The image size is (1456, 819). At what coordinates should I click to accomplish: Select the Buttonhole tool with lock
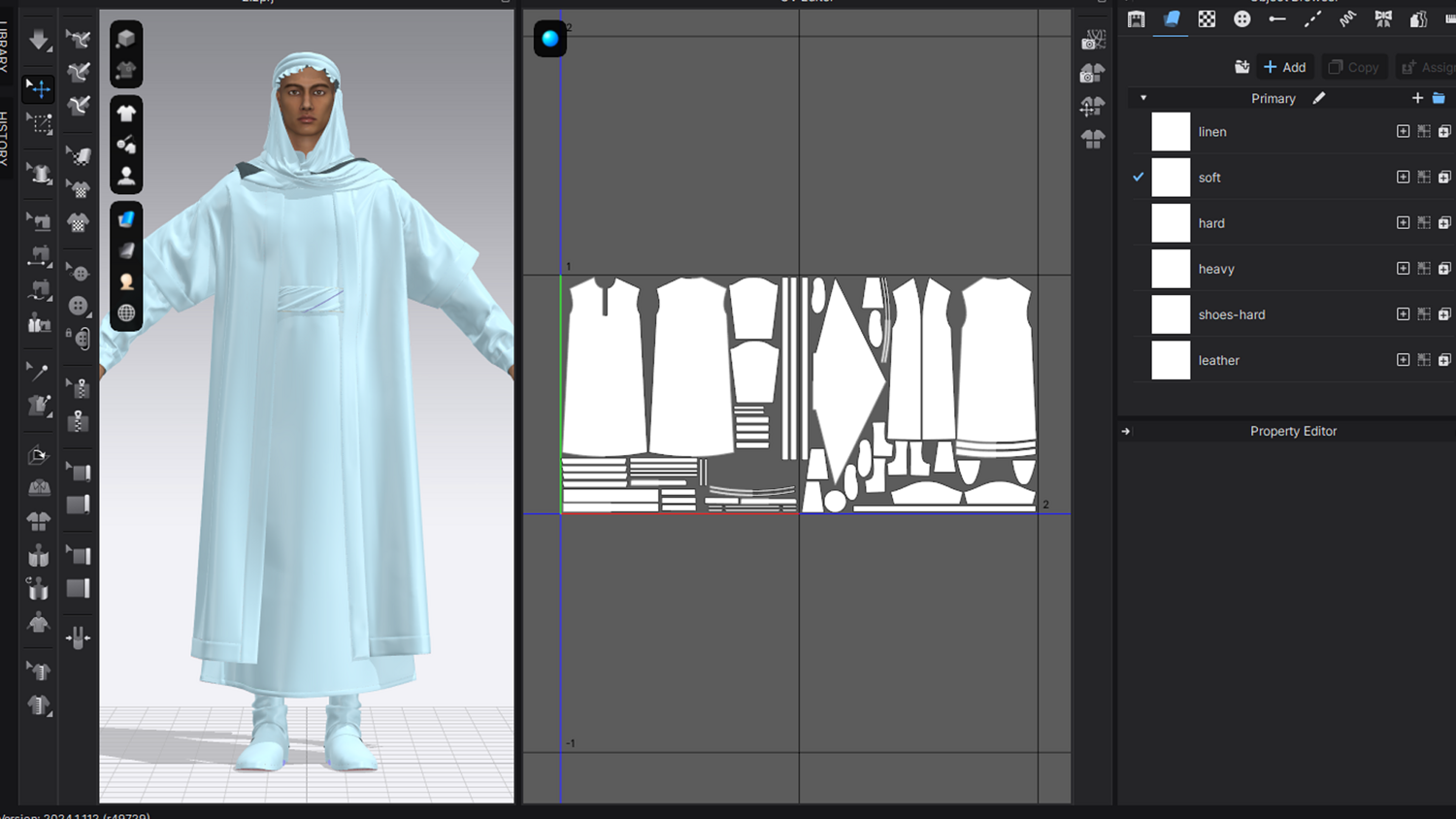coord(80,338)
